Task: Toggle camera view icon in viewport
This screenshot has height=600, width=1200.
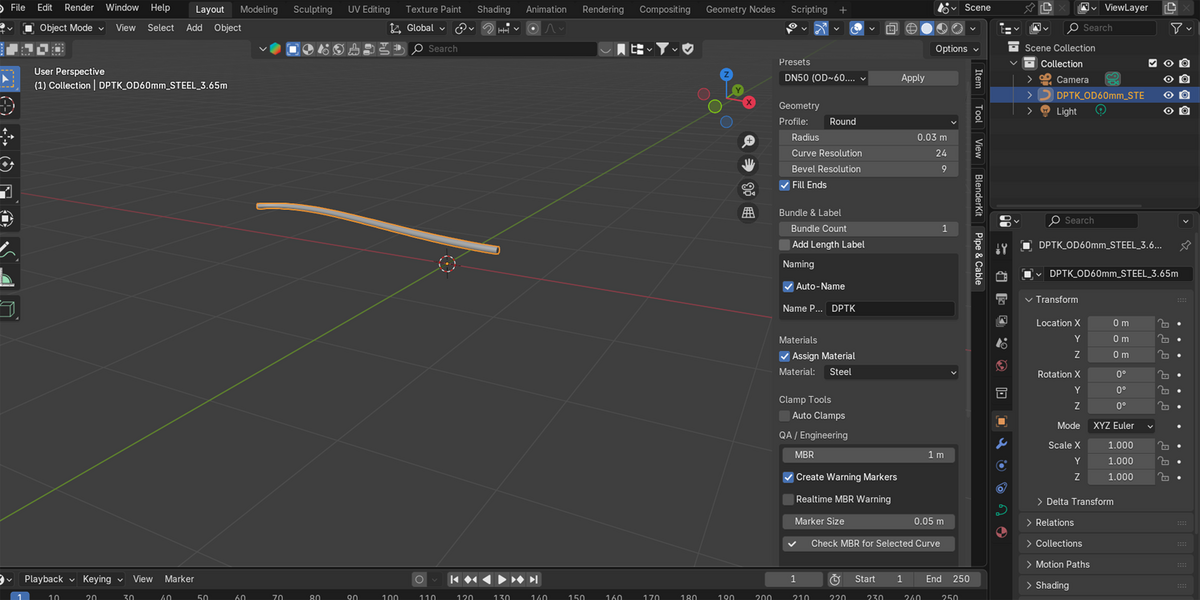Action: 748,189
